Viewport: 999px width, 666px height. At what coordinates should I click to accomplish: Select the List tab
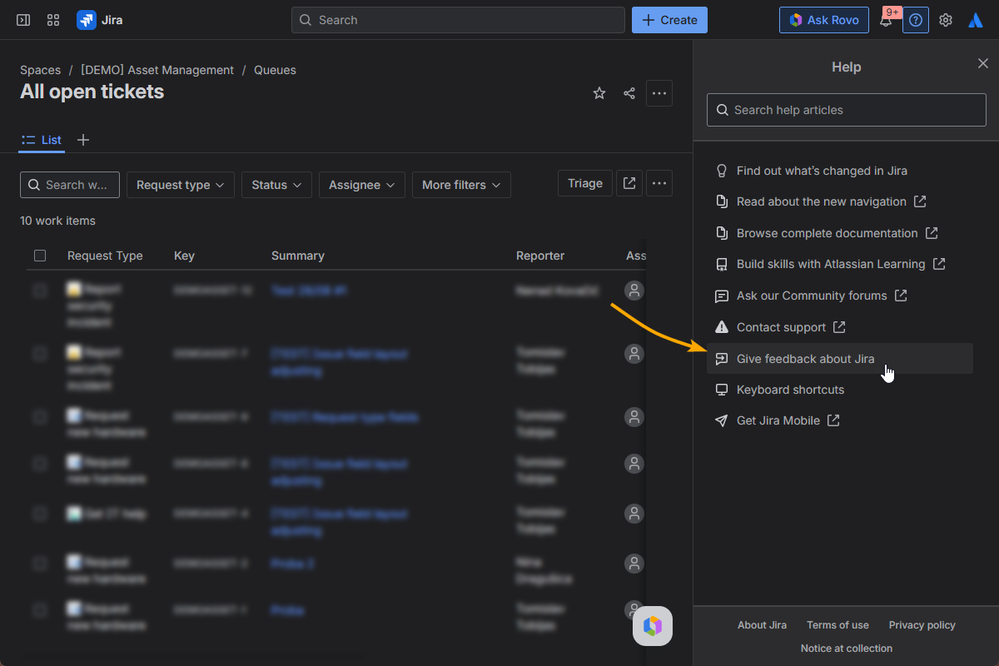(41, 140)
